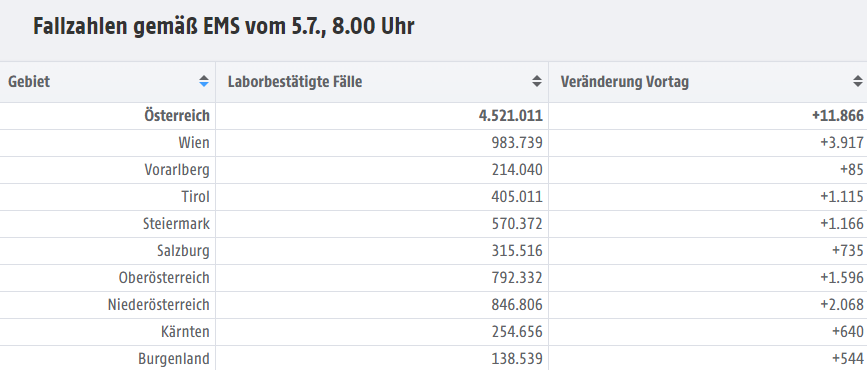This screenshot has height=370, width=867.
Task: Select Salzburg in the Gebiet column
Action: (183, 251)
